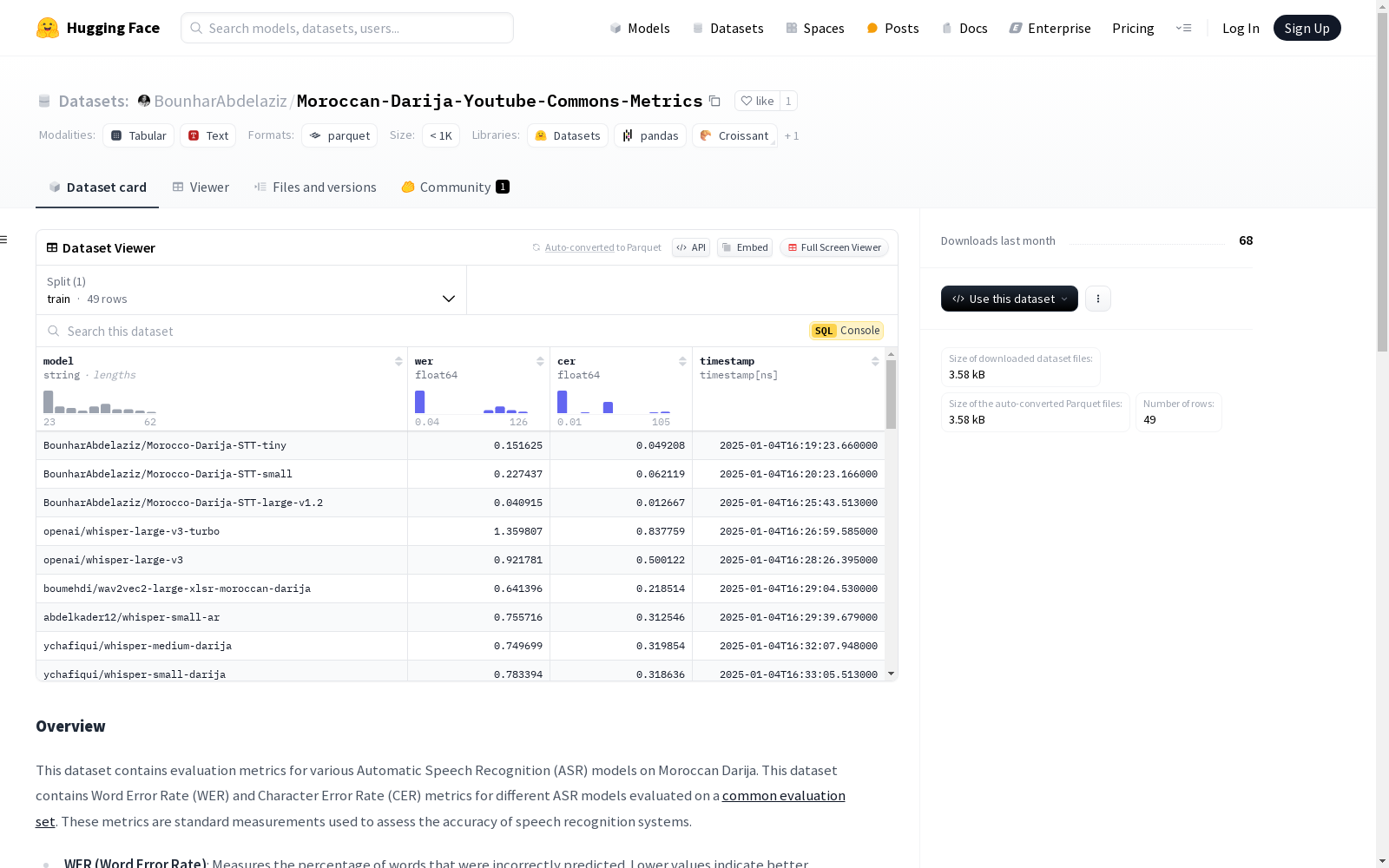
Task: Select the Croissant library tag
Action: pyautogui.click(x=734, y=135)
